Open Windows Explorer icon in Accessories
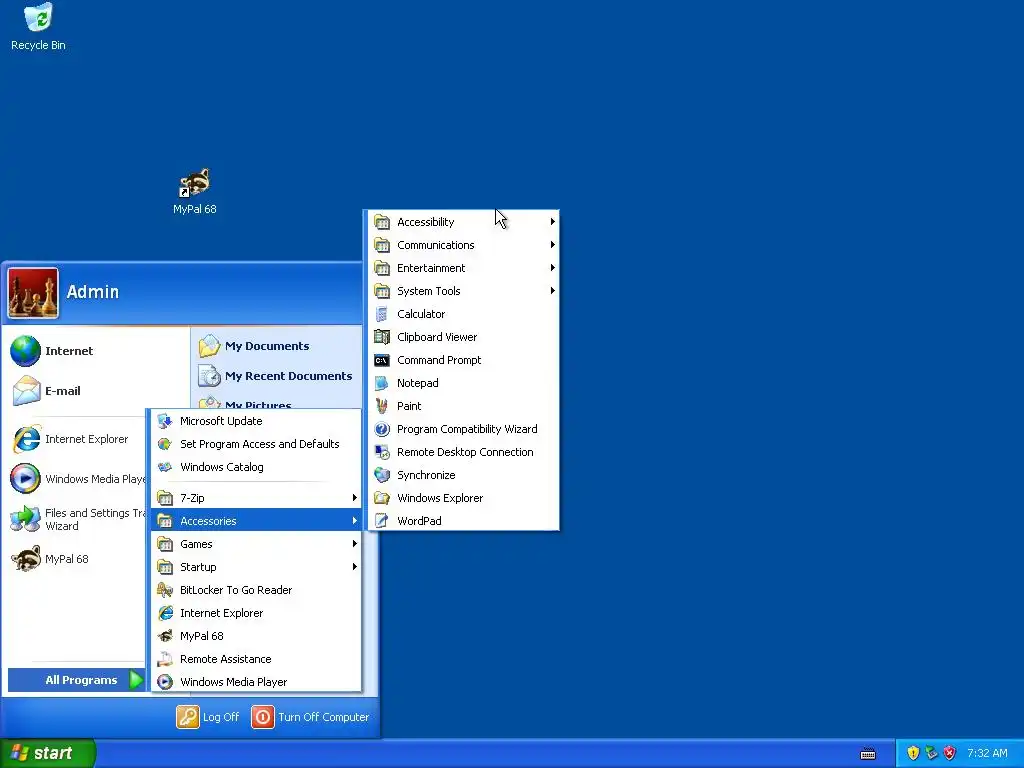1024x768 pixels. [x=382, y=498]
